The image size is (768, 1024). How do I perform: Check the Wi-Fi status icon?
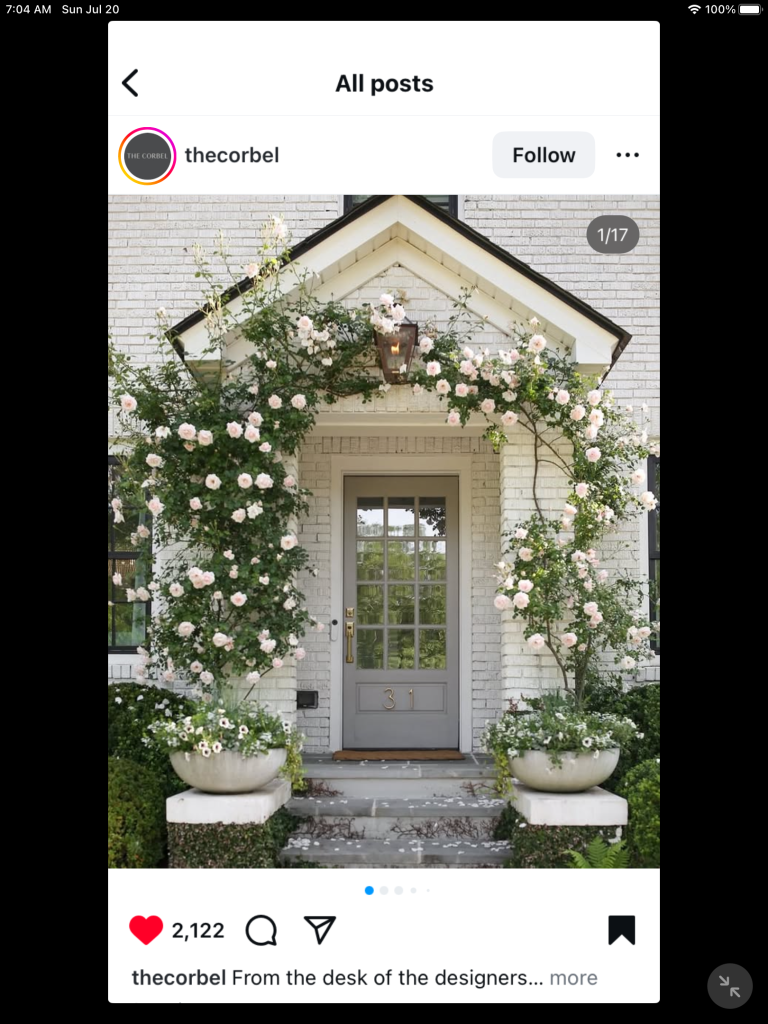click(x=694, y=9)
